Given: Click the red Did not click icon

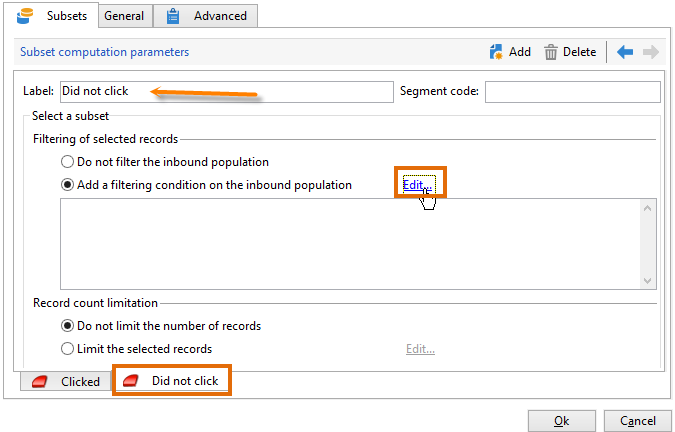Looking at the screenshot, I should pyautogui.click(x=131, y=381).
